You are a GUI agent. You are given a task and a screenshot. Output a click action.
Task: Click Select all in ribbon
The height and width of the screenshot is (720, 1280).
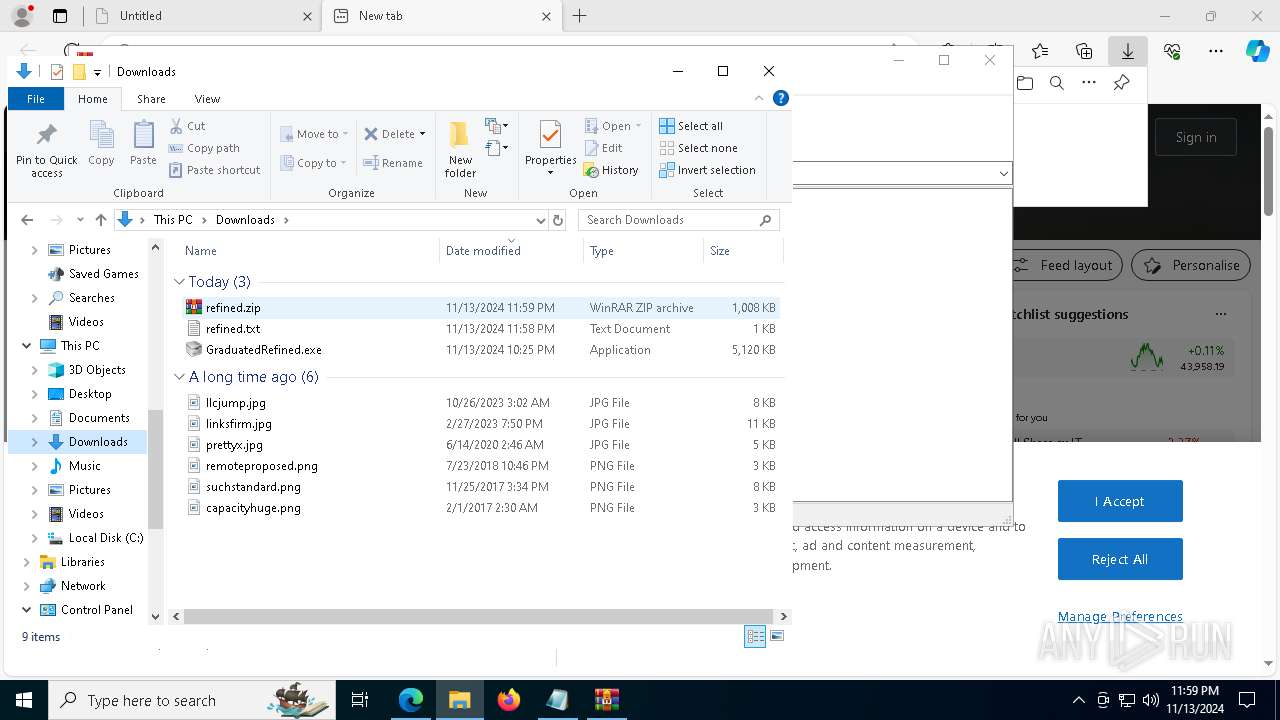click(x=691, y=126)
